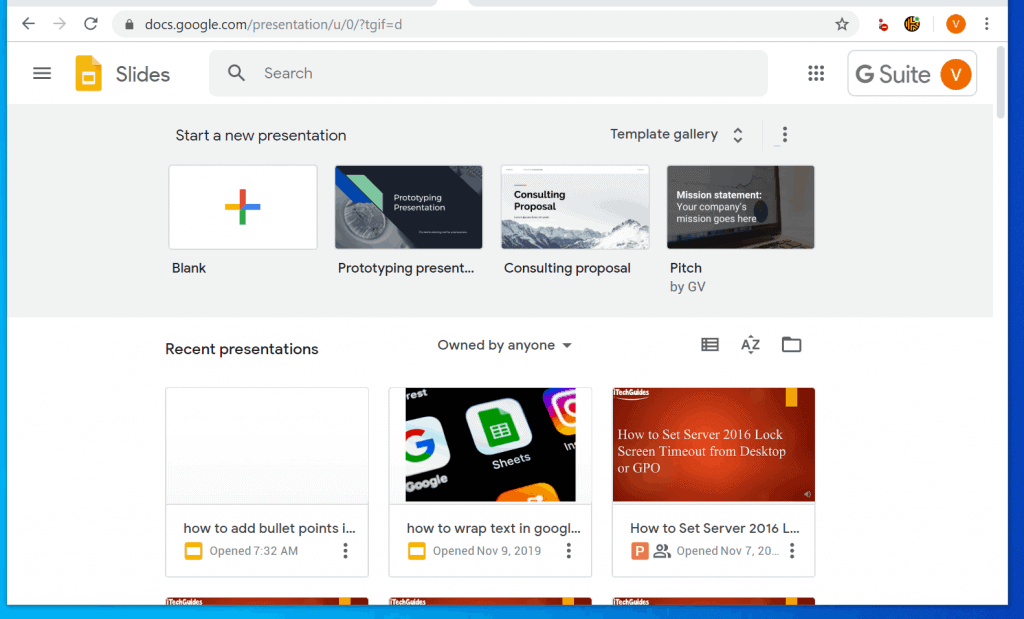Click the 'Consulting proposal' label
This screenshot has height=619, width=1024.
(567, 268)
